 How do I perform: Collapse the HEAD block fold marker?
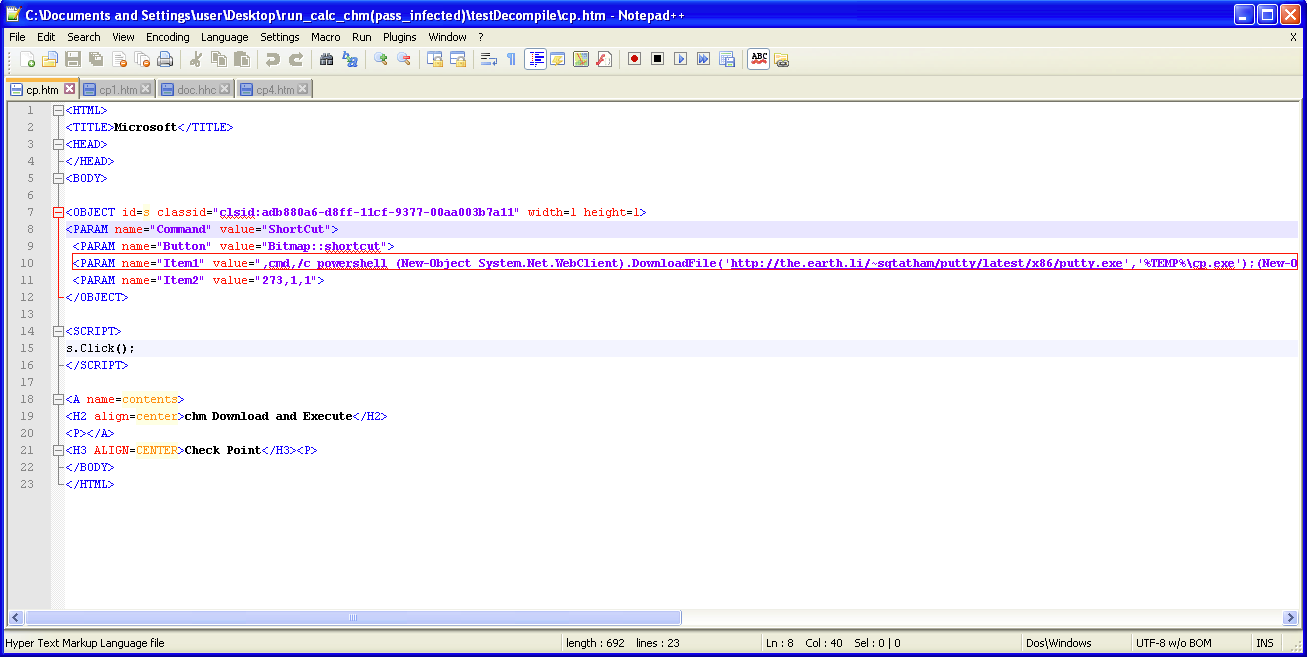pos(58,145)
